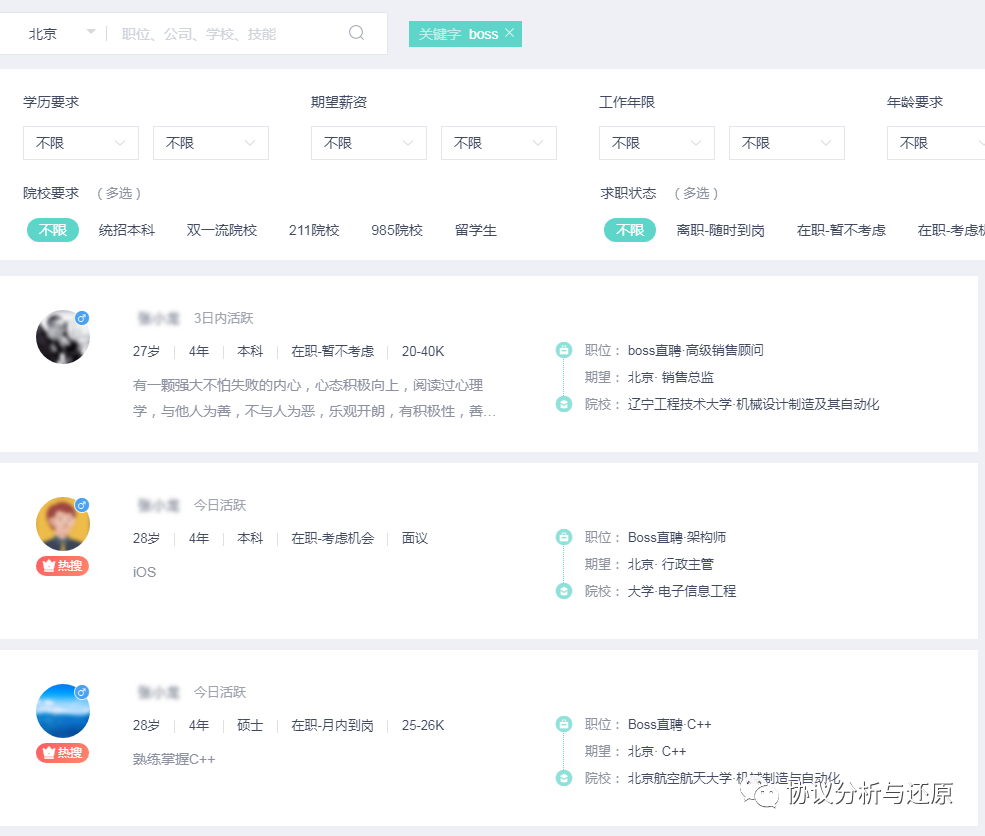Viewport: 985px width, 836px height.
Task: Click gender badge on iOS candidate avatar
Action: click(82, 505)
